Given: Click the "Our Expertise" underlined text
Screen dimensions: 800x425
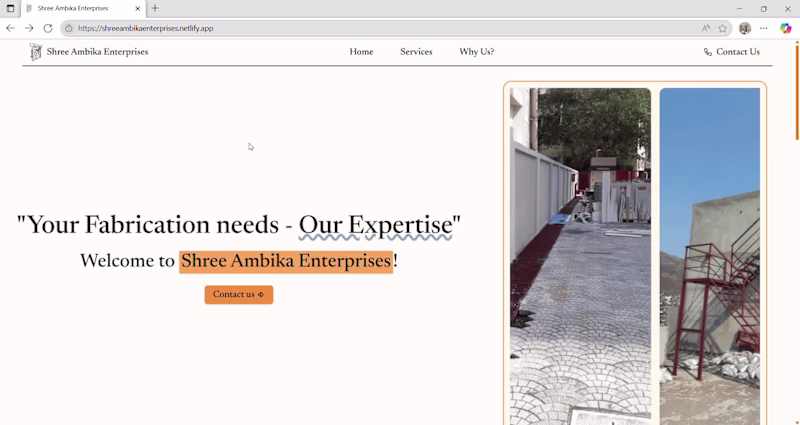Looking at the screenshot, I should tap(376, 225).
